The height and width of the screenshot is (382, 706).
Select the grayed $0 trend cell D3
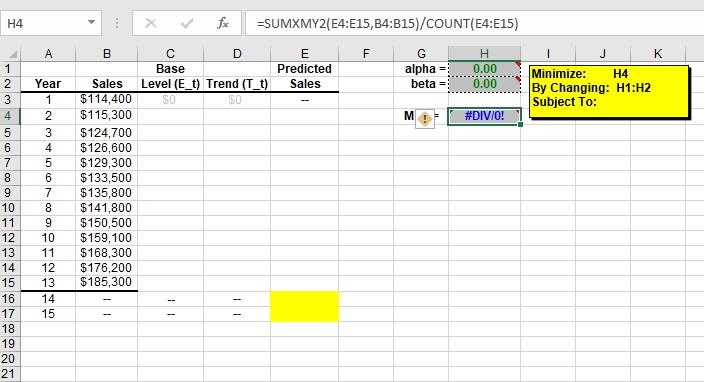(237, 100)
